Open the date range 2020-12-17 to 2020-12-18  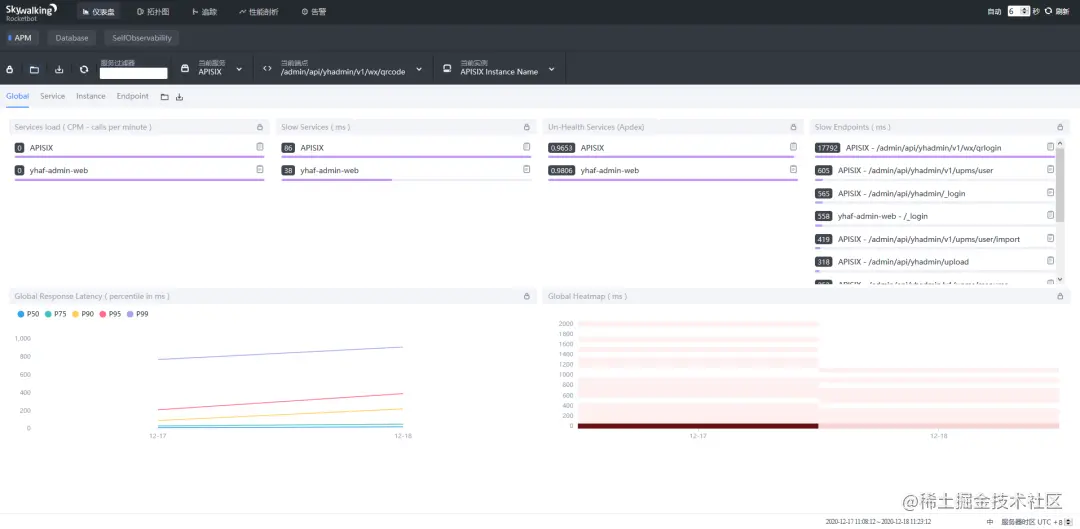click(x=878, y=521)
